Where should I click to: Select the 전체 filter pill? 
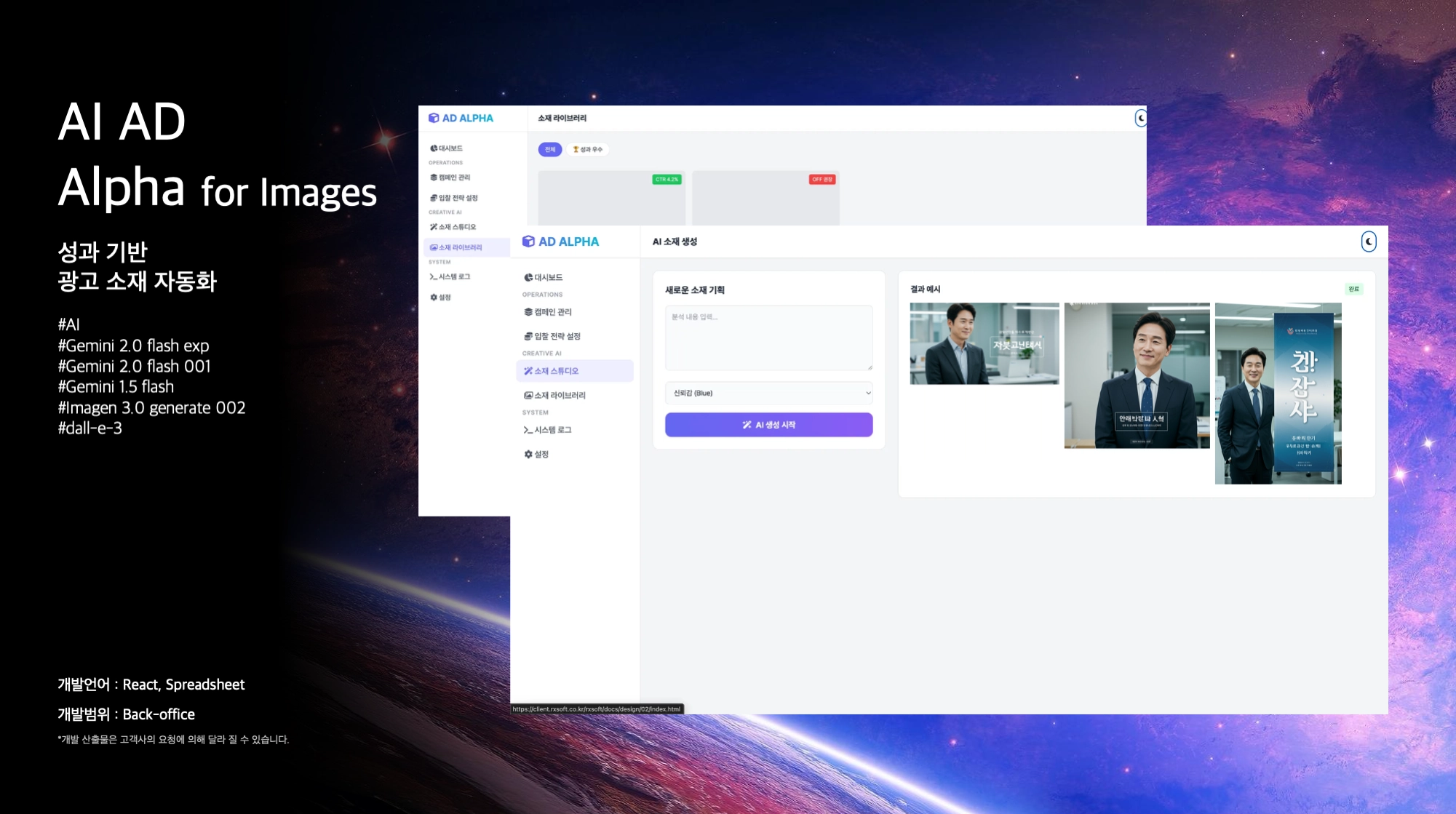(x=550, y=149)
